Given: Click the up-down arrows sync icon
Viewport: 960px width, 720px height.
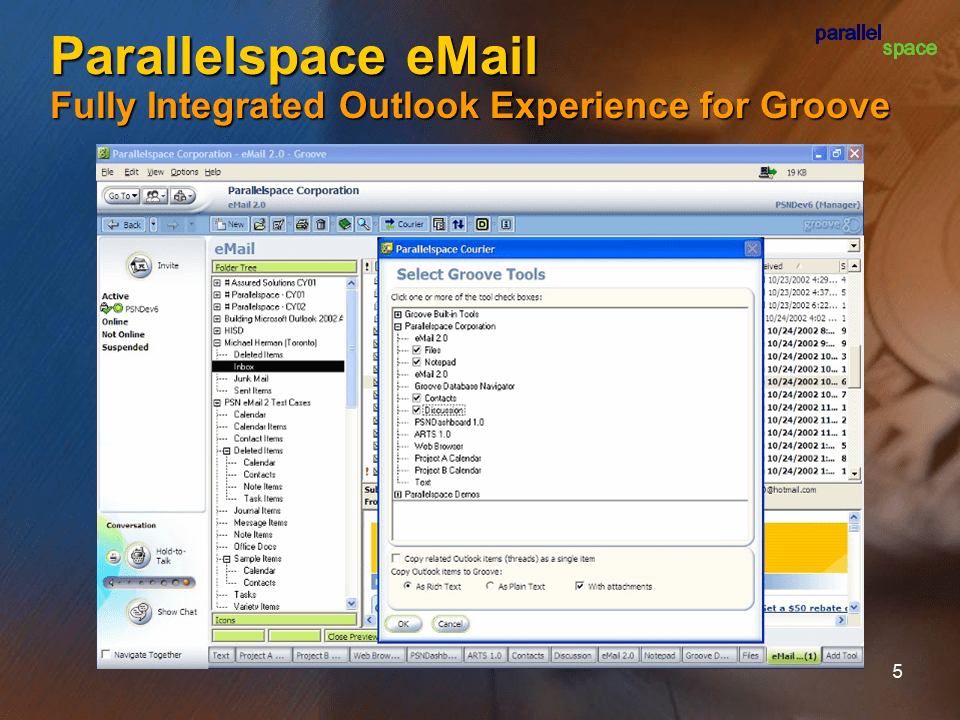Looking at the screenshot, I should 459,224.
